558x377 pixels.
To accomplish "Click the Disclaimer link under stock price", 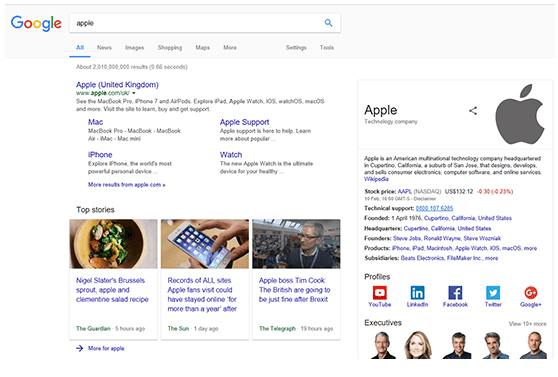I will pyautogui.click(x=425, y=199).
